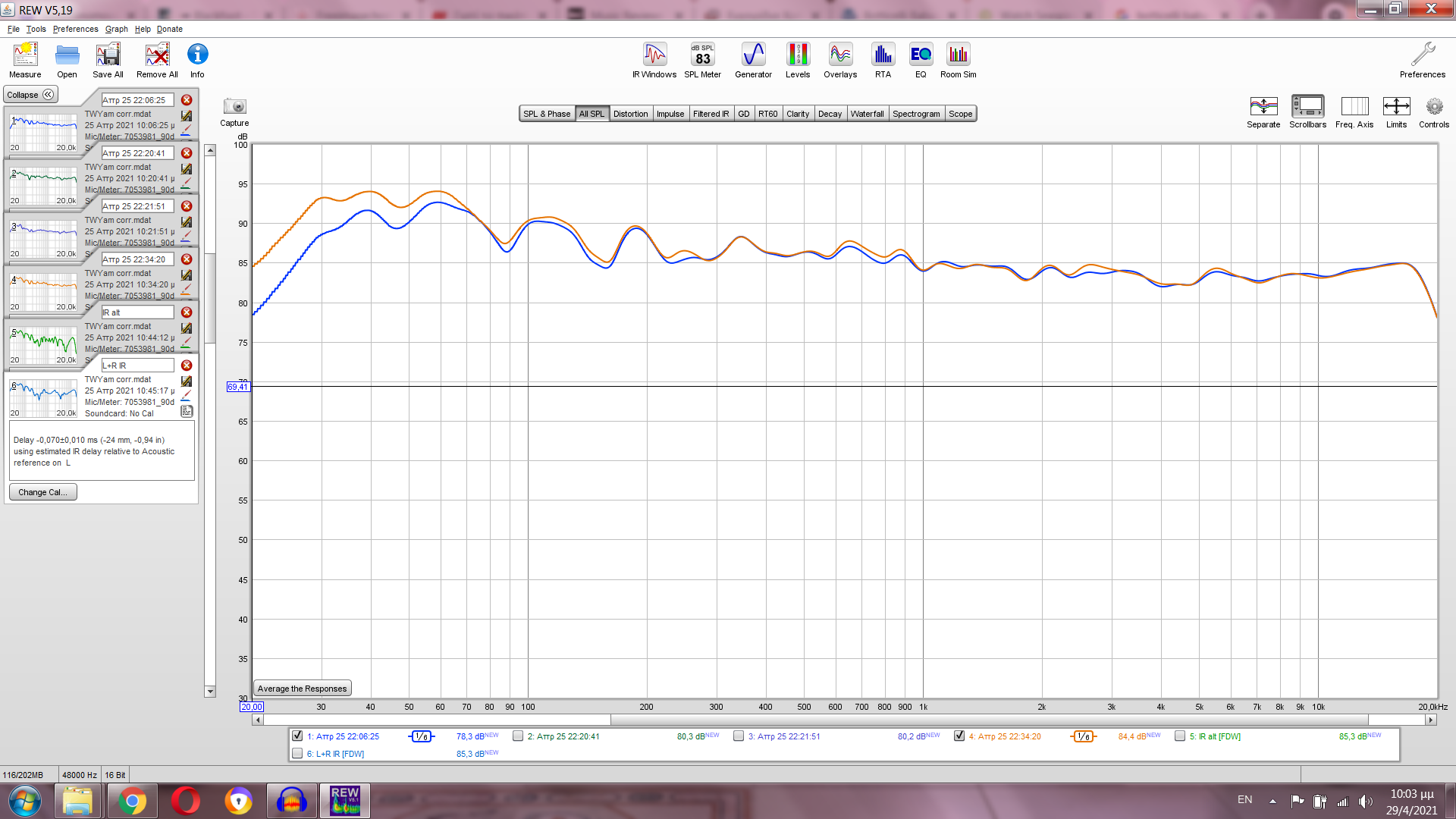1456x819 pixels.
Task: Uncheck measurement 1 trace checkbox
Action: [297, 736]
